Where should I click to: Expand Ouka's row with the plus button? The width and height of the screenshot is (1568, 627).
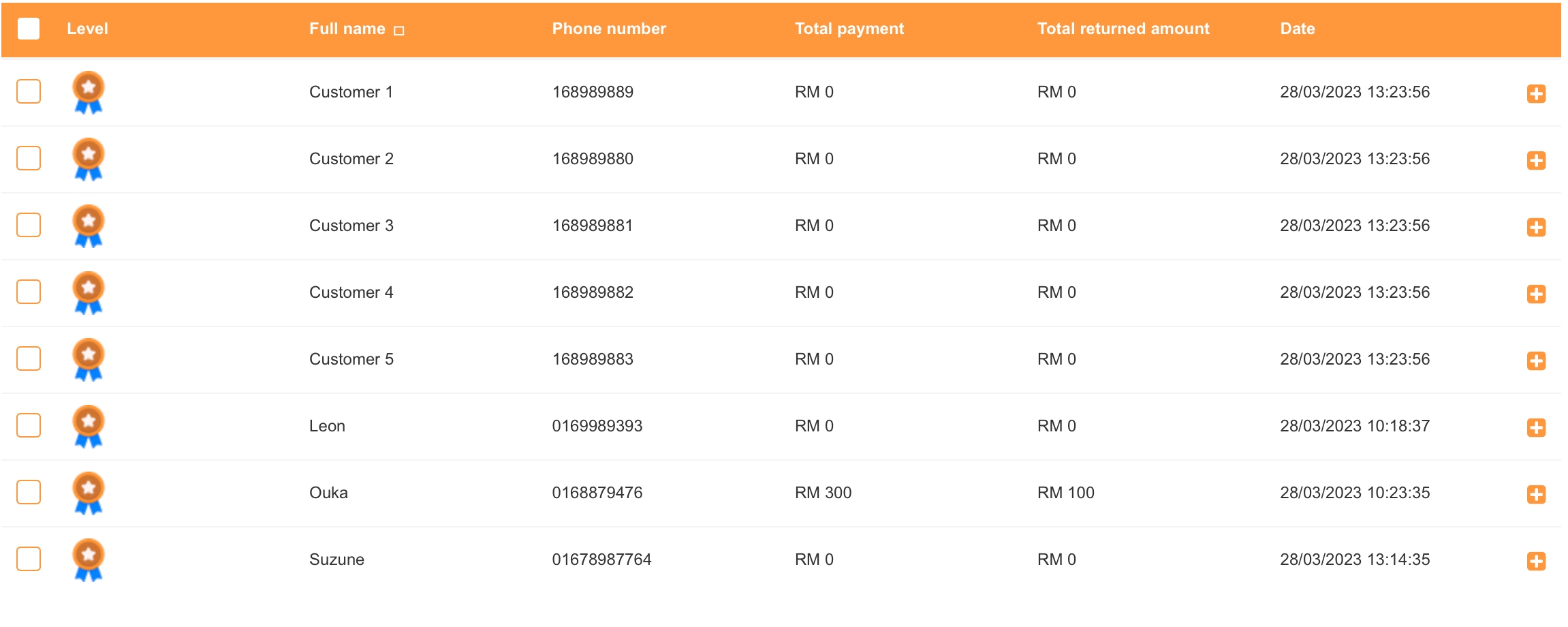click(1536, 494)
